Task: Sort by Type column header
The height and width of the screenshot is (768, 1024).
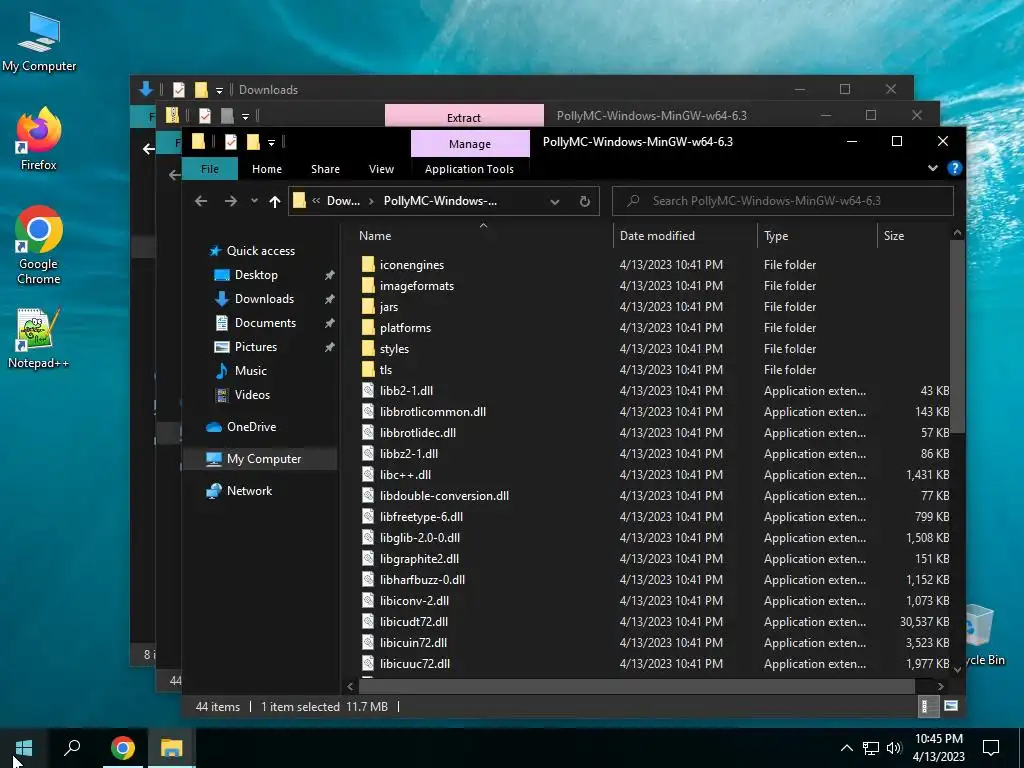Action: [776, 236]
